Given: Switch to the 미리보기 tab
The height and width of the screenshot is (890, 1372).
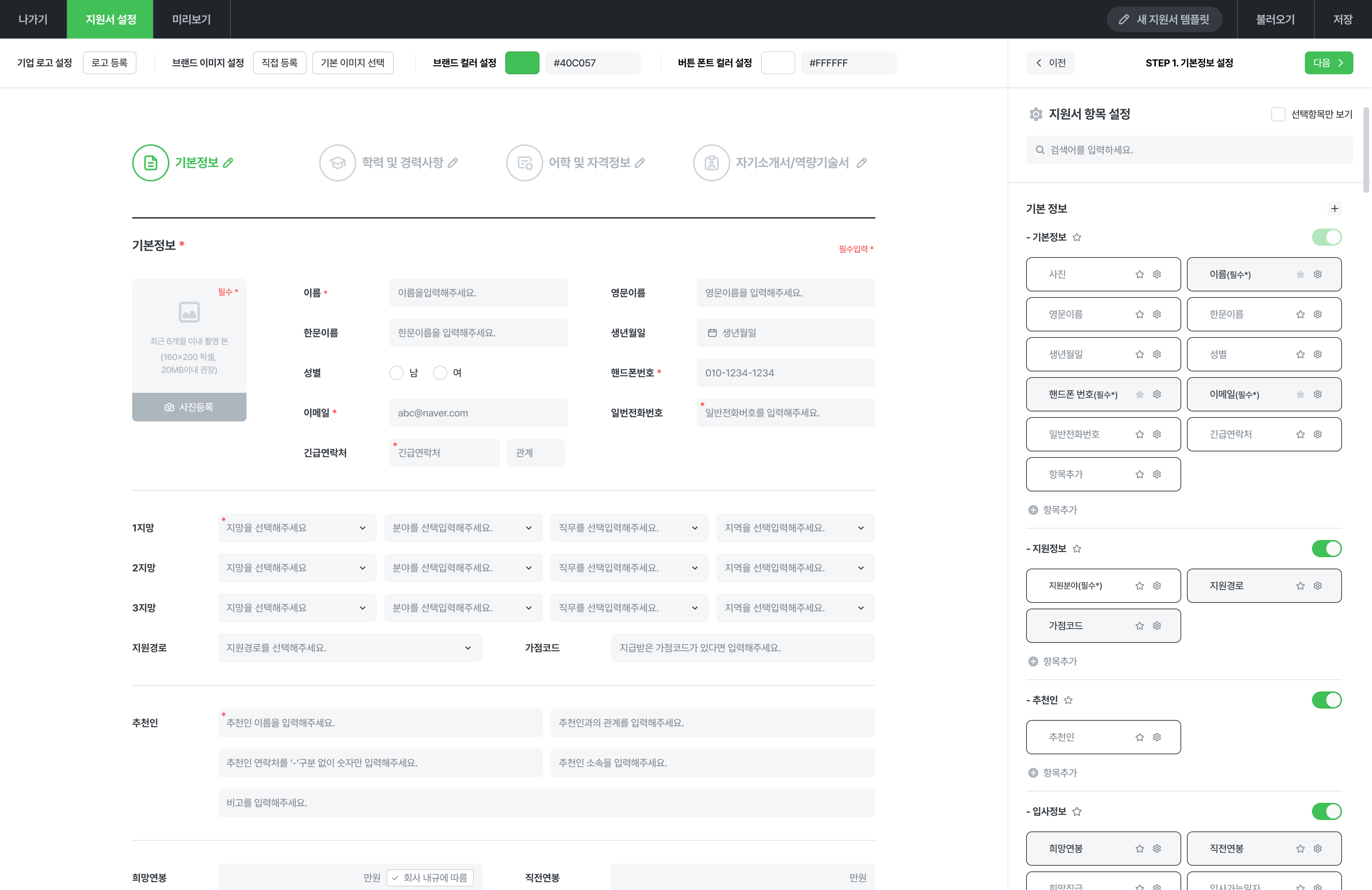Looking at the screenshot, I should (x=192, y=19).
